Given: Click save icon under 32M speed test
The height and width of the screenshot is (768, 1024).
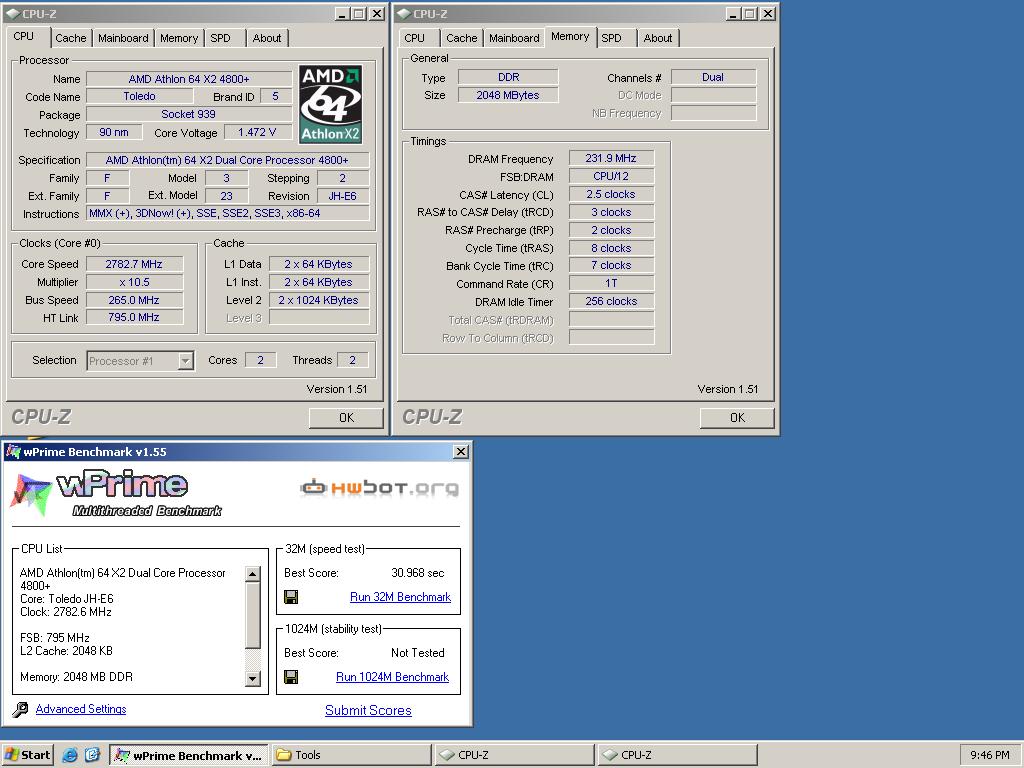Looking at the screenshot, I should click(x=291, y=597).
